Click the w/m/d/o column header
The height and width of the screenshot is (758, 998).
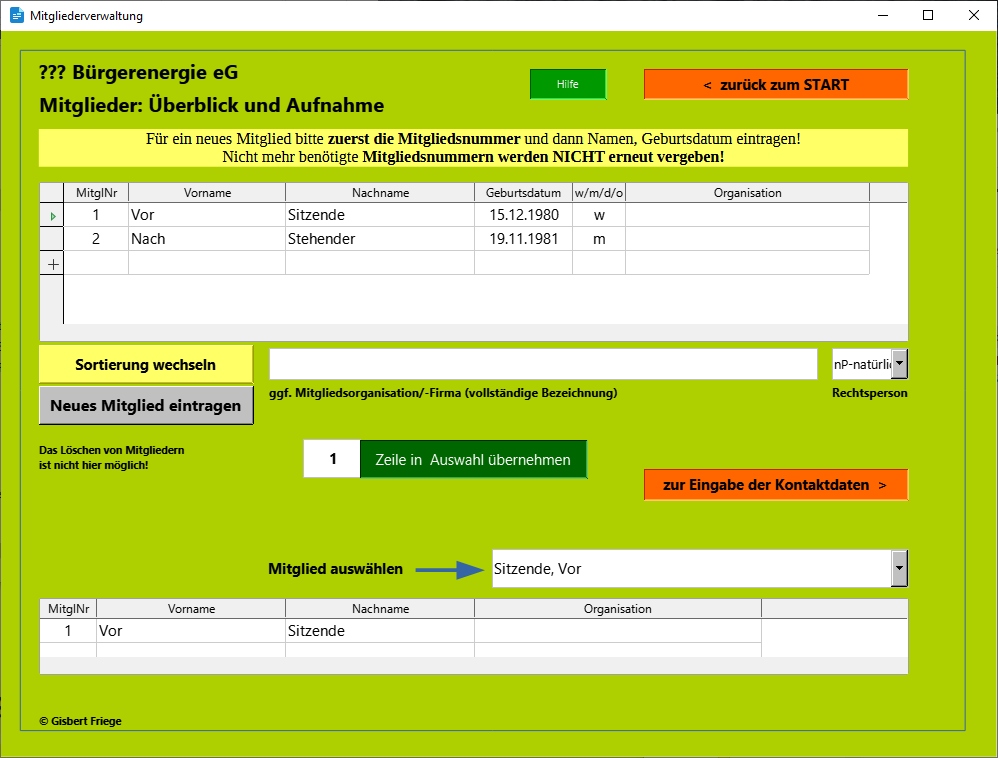point(599,193)
